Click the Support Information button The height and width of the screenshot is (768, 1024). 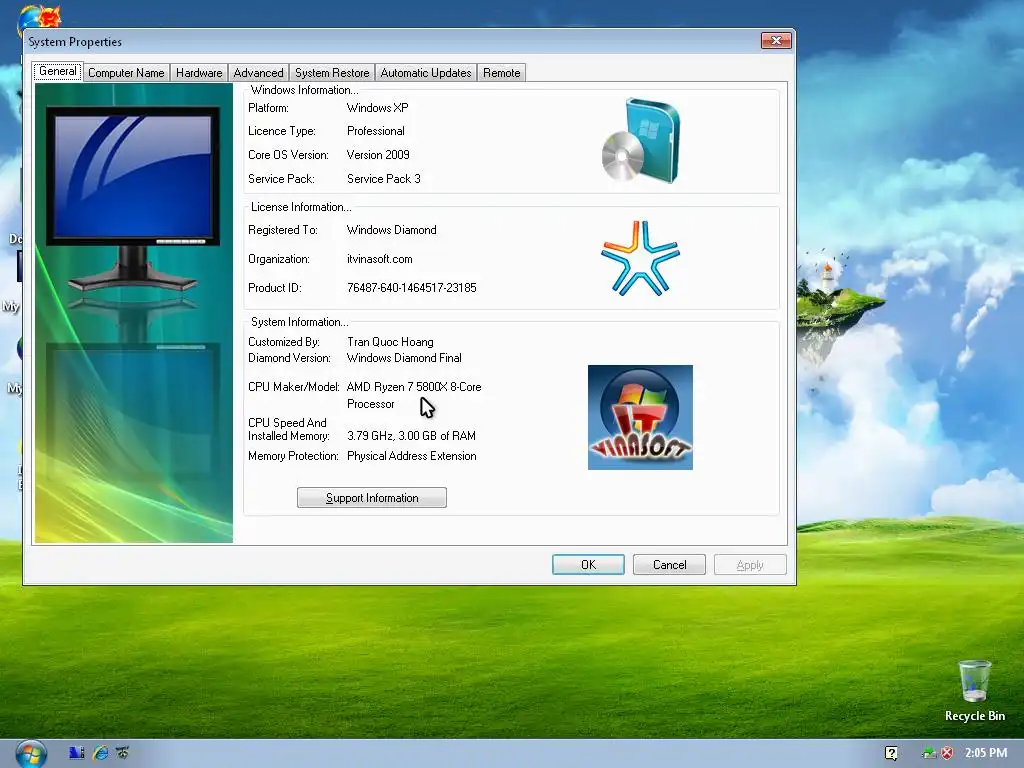(x=372, y=498)
